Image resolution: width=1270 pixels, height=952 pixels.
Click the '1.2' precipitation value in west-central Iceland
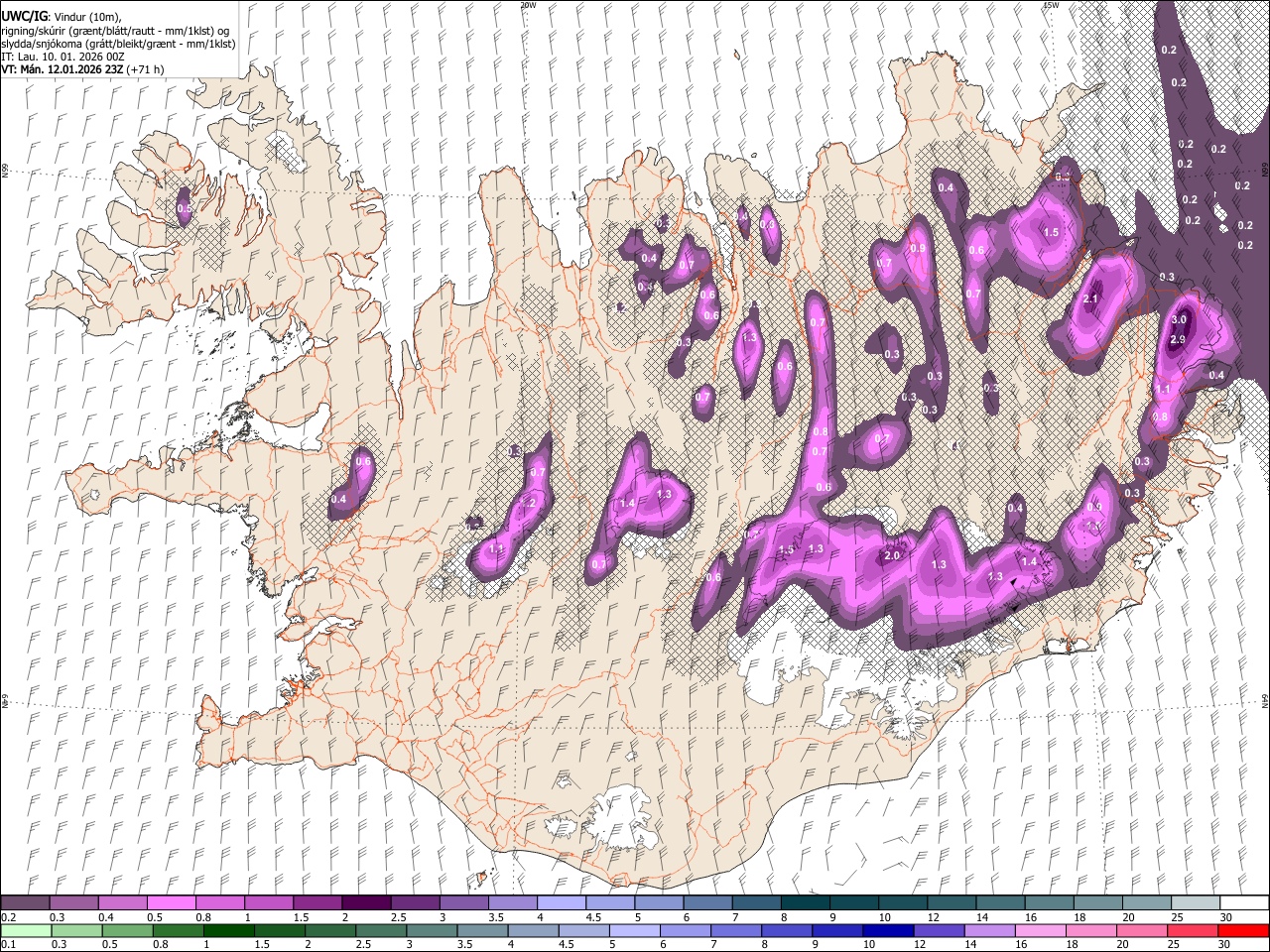click(x=529, y=504)
